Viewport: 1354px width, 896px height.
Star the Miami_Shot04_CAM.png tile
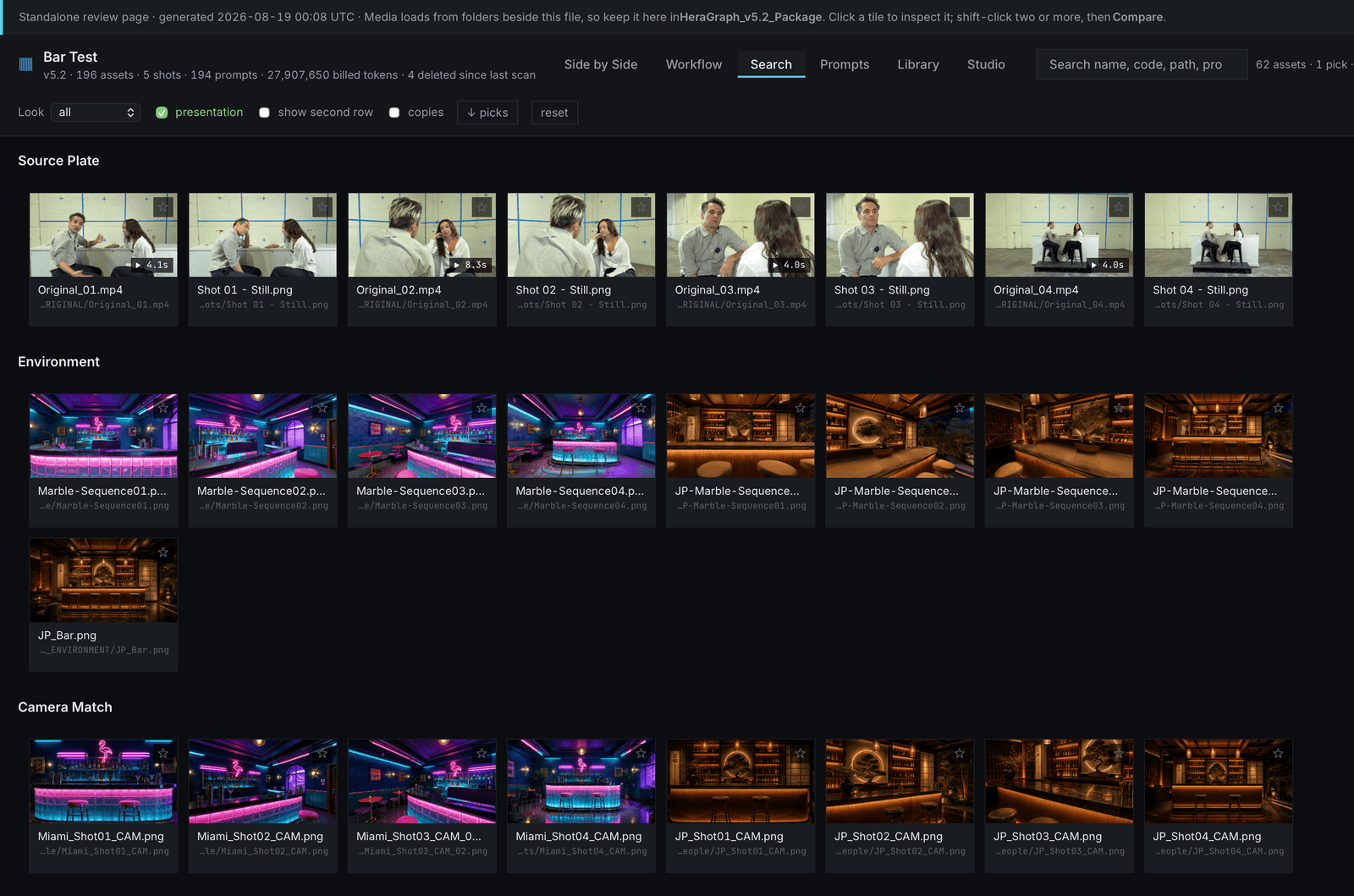pyautogui.click(x=641, y=753)
